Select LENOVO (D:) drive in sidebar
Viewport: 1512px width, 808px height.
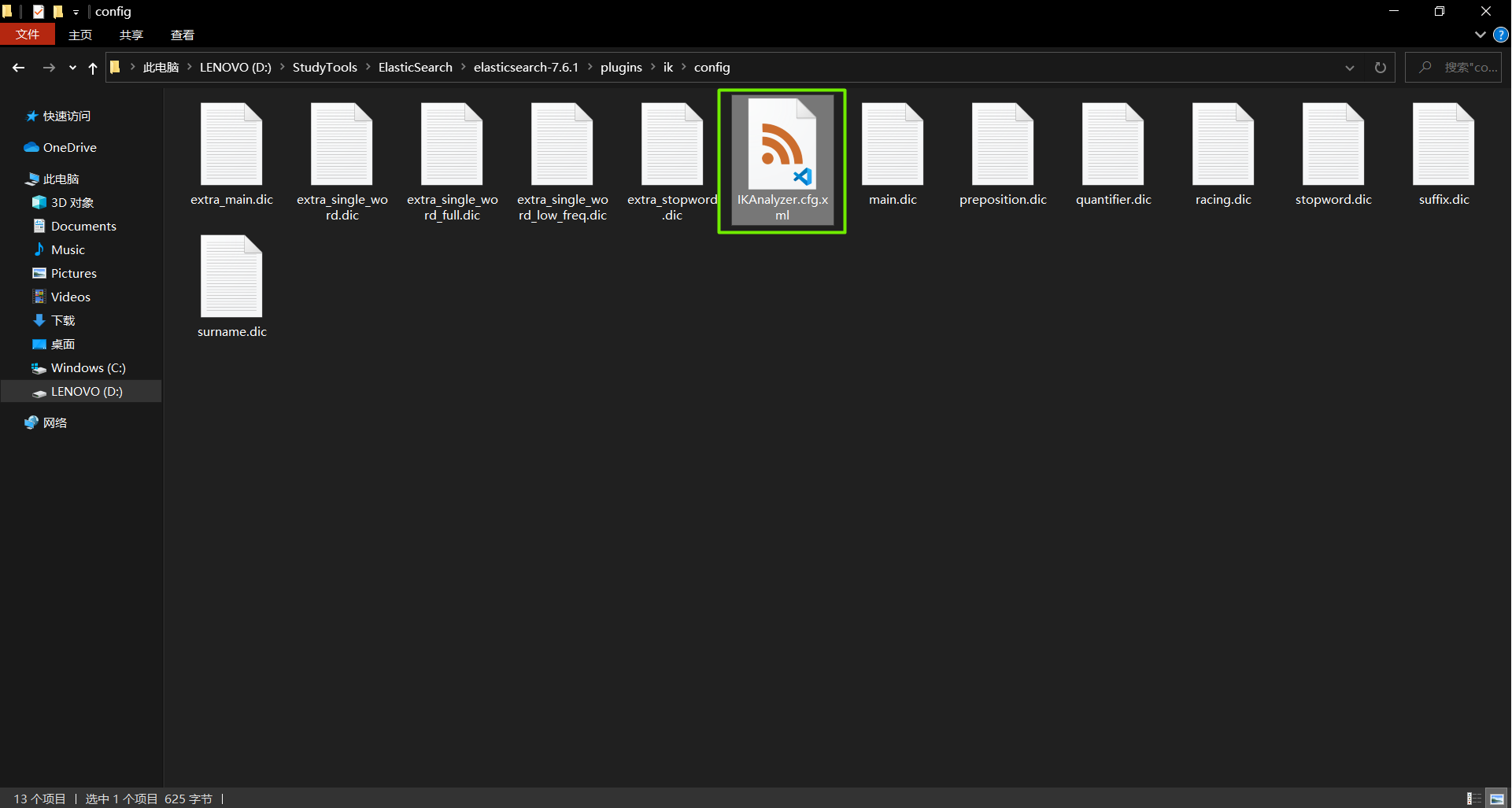[82, 391]
